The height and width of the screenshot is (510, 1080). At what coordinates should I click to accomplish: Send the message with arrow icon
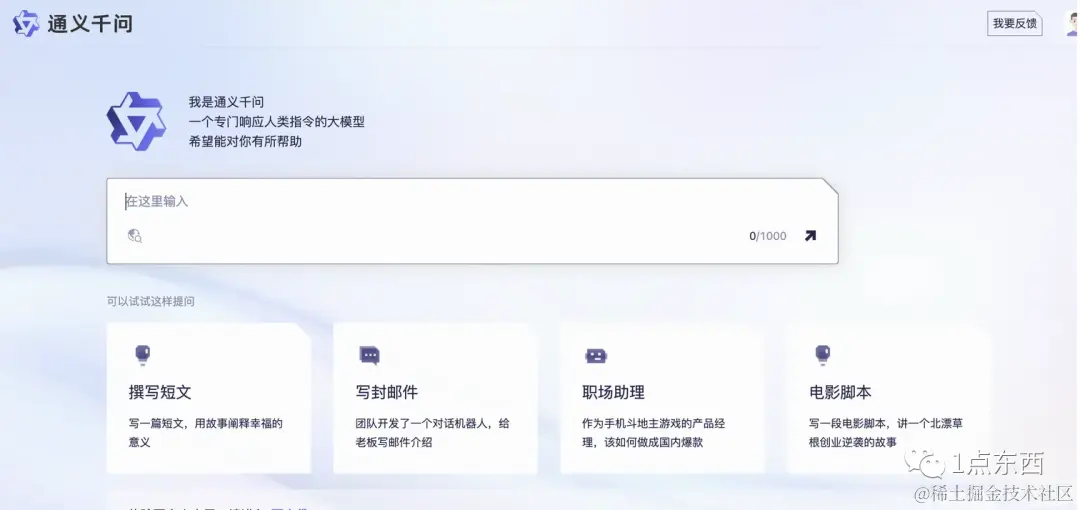[810, 236]
